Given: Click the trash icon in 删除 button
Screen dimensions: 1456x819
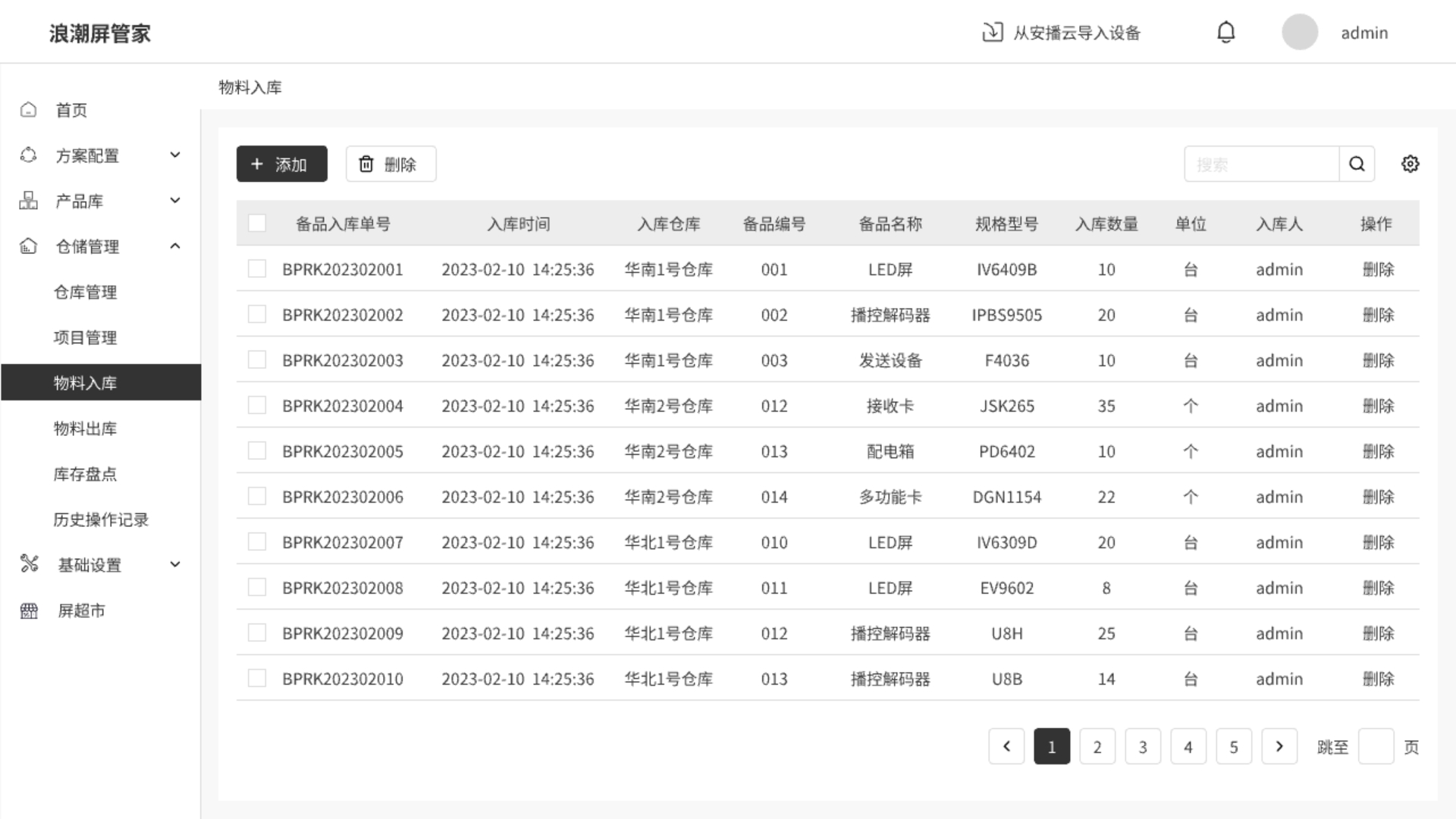Looking at the screenshot, I should [x=366, y=164].
